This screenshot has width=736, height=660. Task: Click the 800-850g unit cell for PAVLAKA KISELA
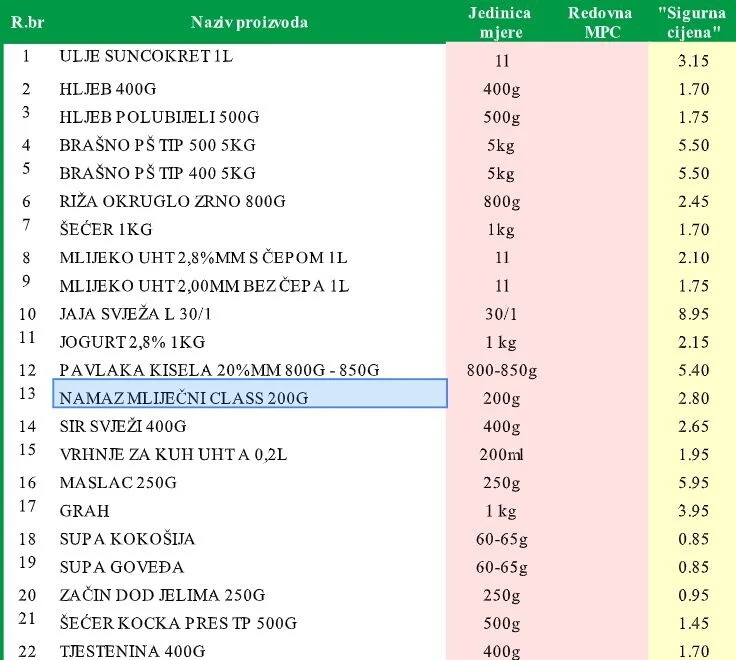pyautogui.click(x=502, y=370)
